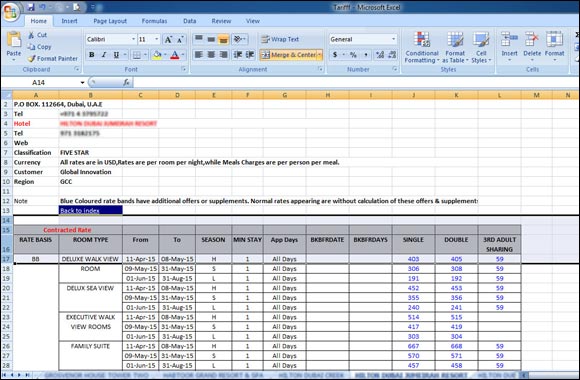
Task: Open the font color dropdown arrow
Action: pos(183,55)
